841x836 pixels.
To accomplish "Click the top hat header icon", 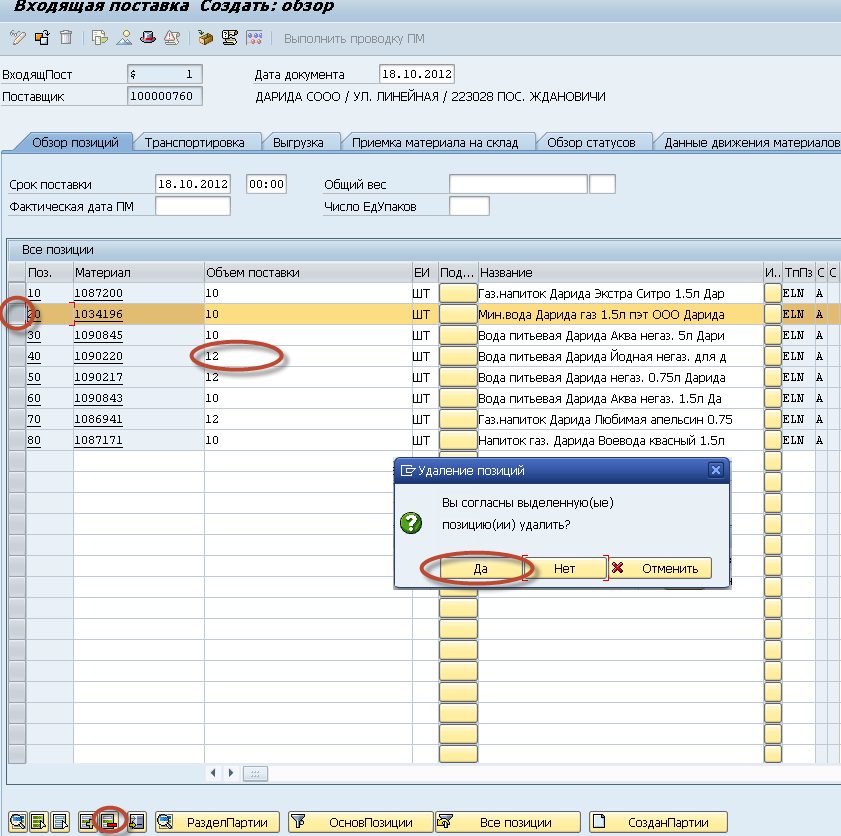I will pyautogui.click(x=148, y=39).
